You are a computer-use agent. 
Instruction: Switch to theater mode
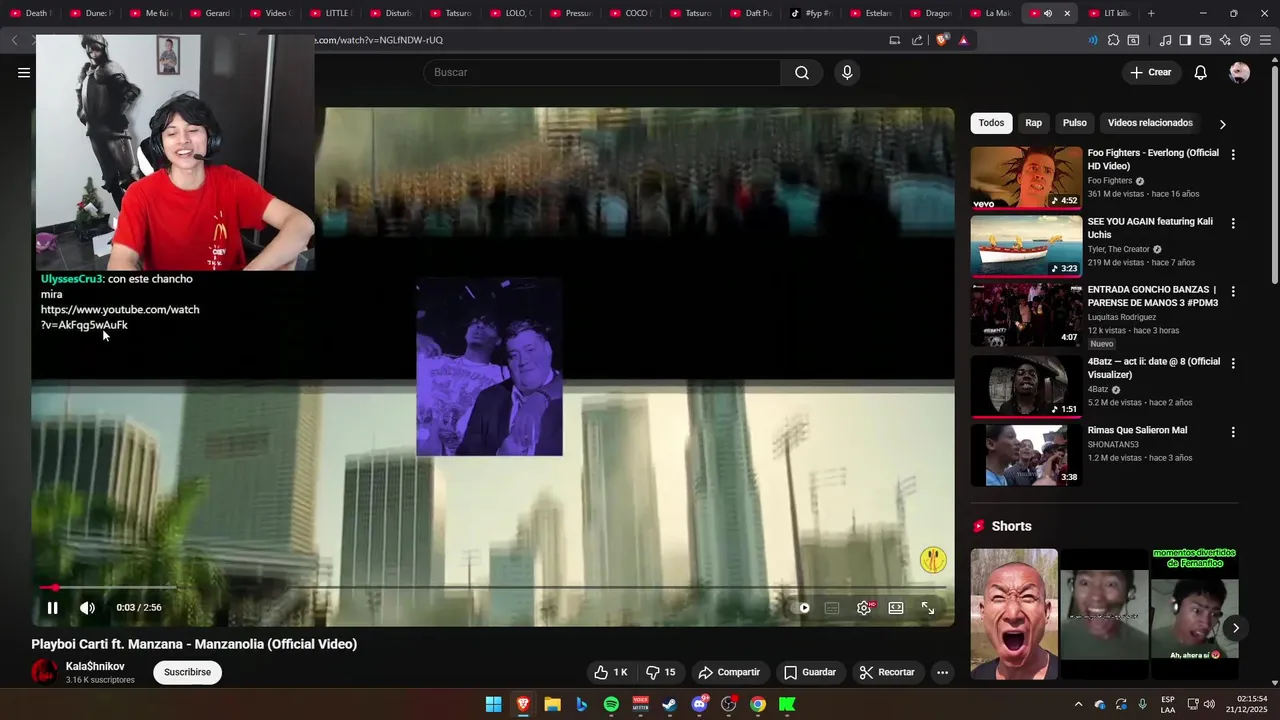point(896,607)
